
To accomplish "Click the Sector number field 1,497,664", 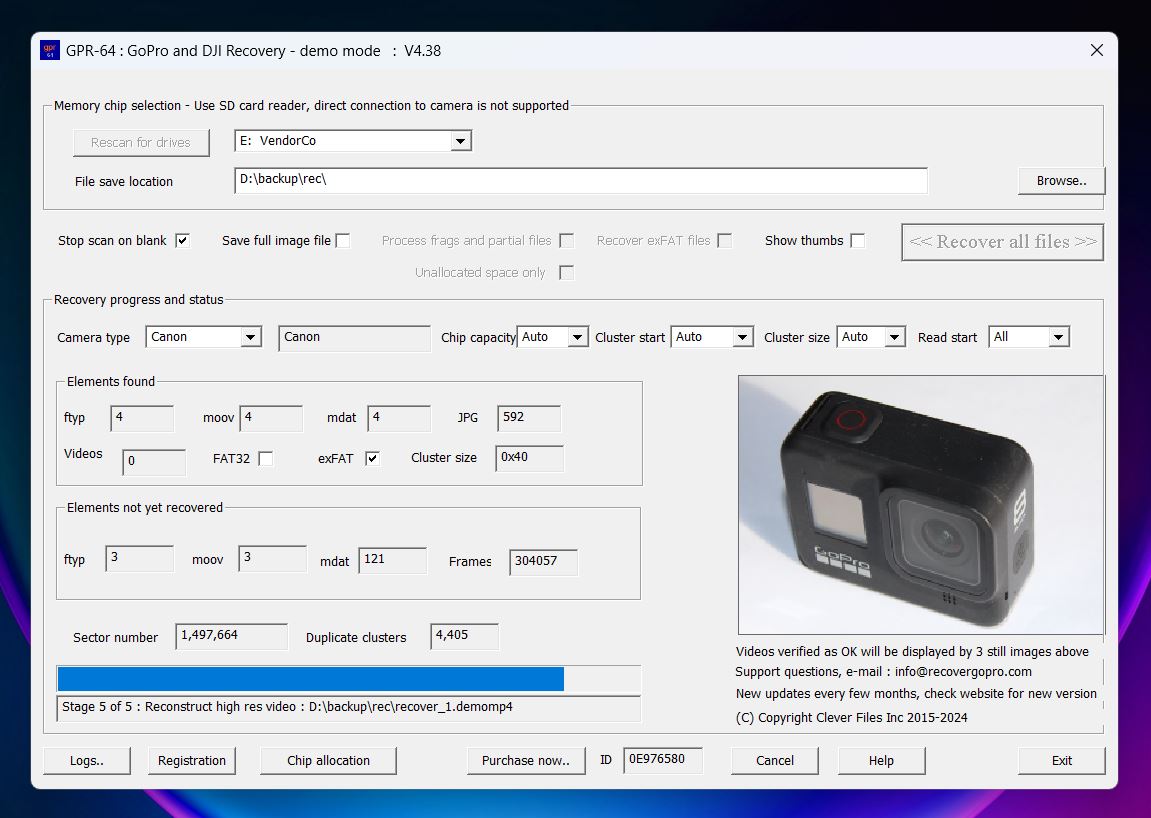I will click(231, 636).
